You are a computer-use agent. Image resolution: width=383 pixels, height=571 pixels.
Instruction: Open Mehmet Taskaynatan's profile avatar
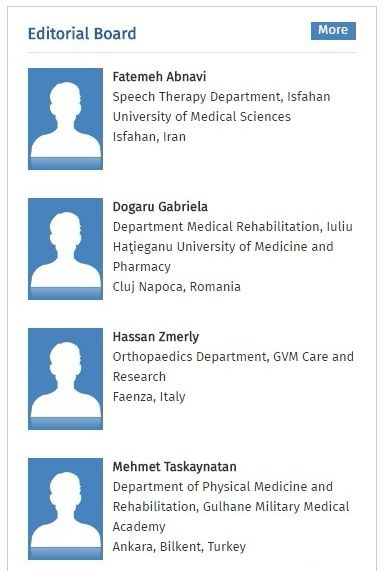66,509
